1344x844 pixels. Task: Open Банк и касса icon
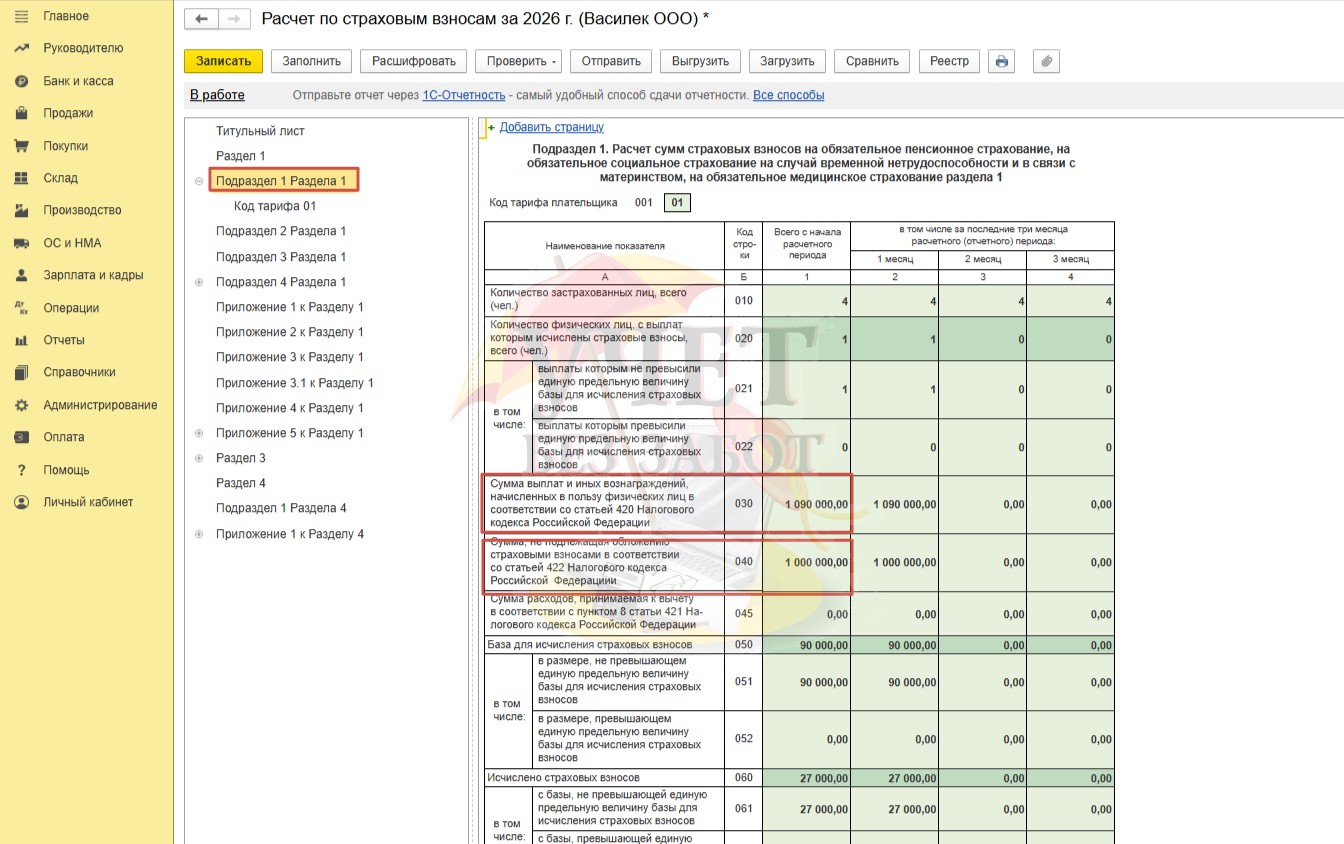[21, 81]
